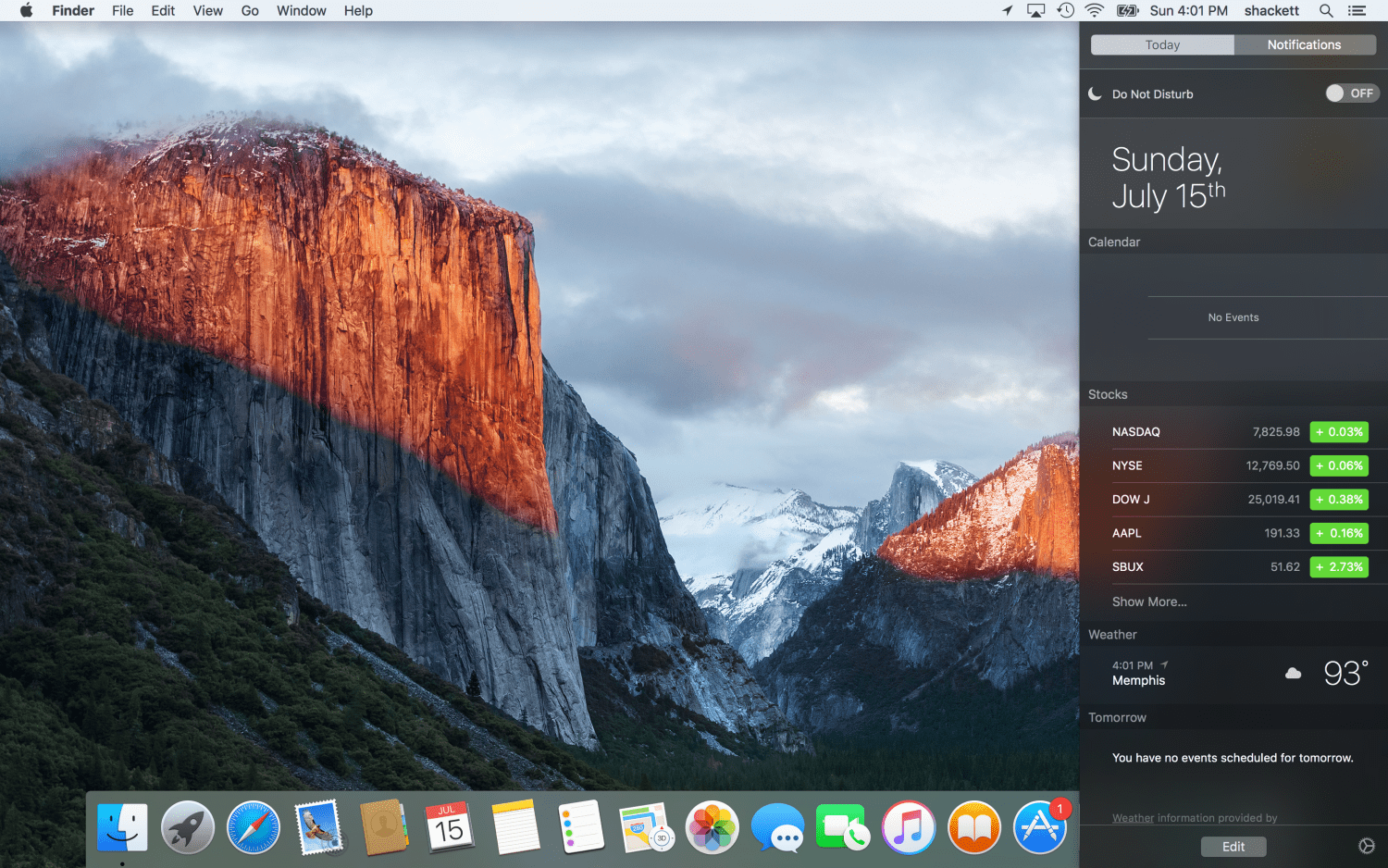Select the AAPL stock name
Viewport: 1388px width, 868px height.
pyautogui.click(x=1127, y=533)
